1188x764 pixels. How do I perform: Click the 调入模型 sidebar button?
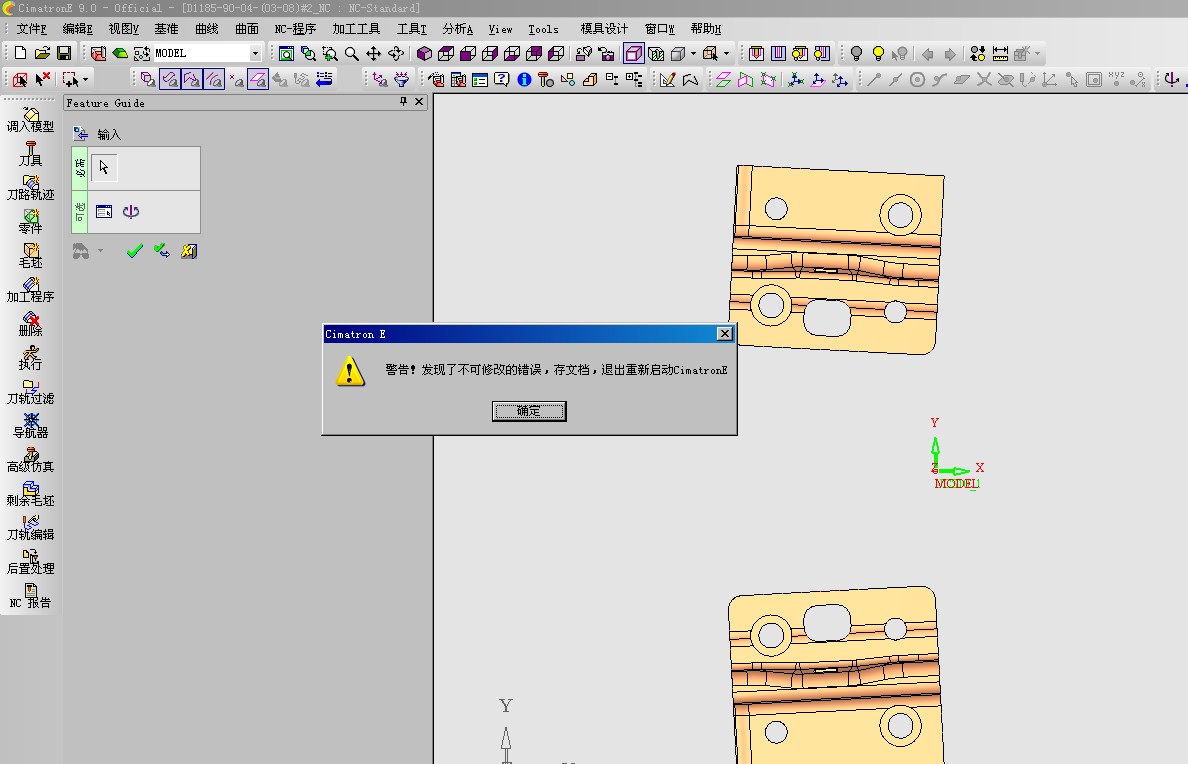pos(30,120)
